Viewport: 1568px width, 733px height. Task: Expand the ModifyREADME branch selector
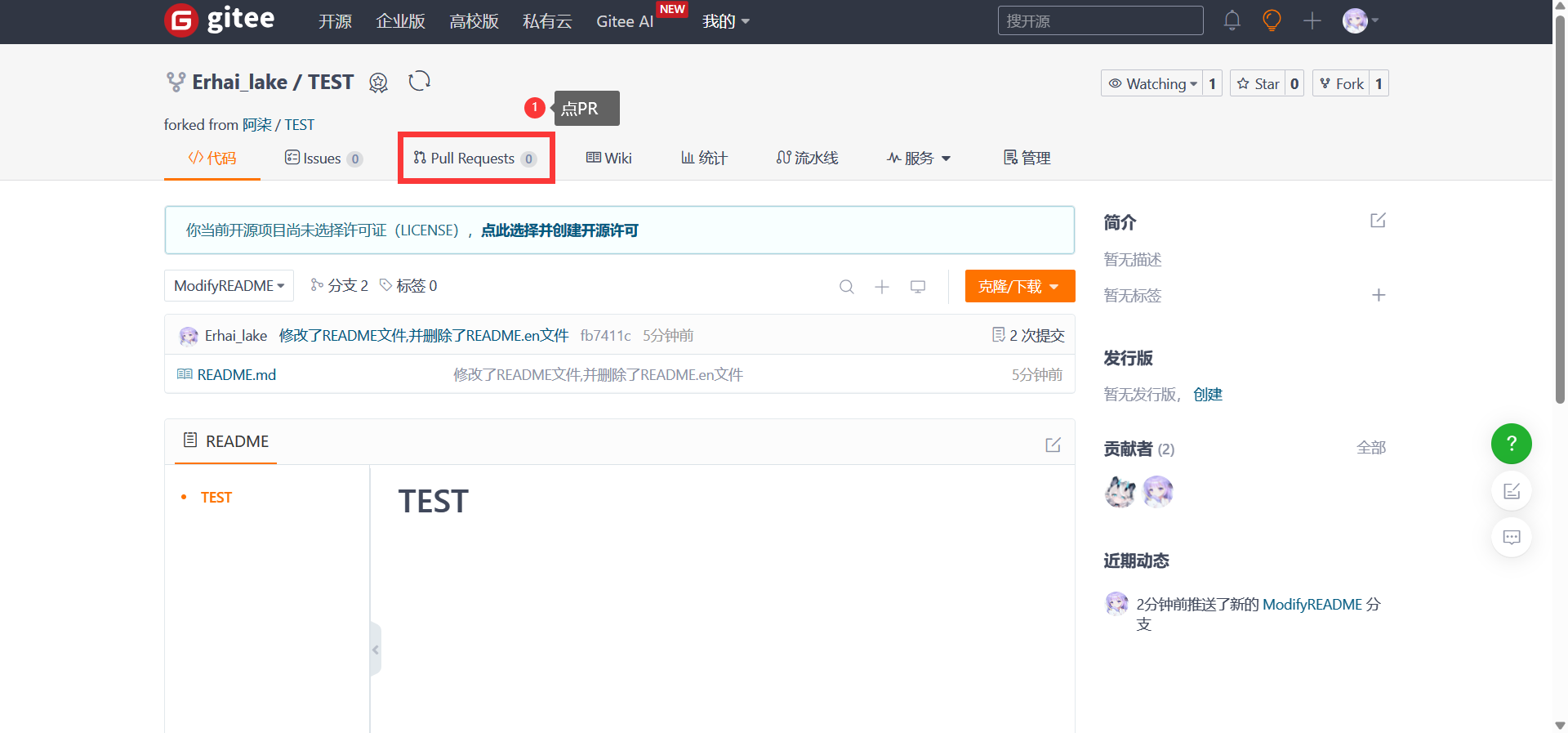pos(229,286)
